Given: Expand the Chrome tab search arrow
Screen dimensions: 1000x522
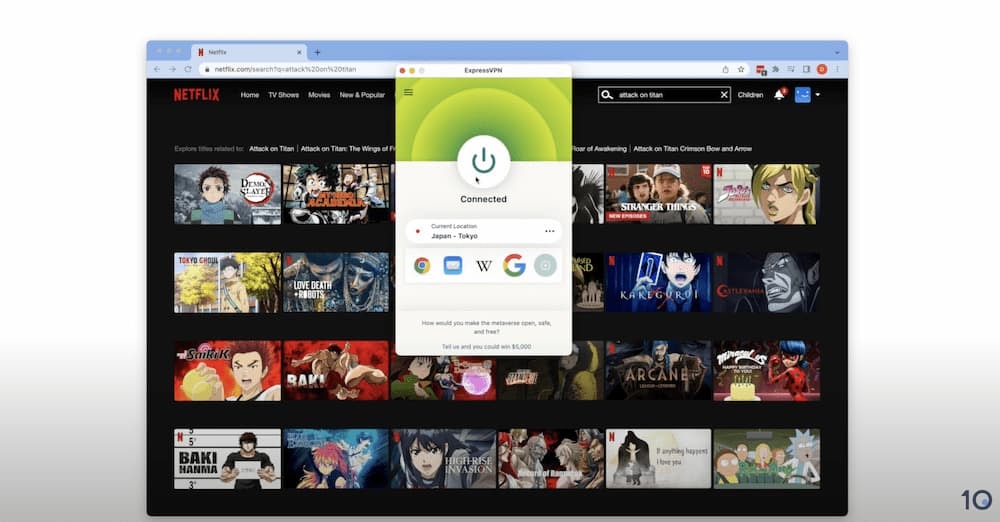Looking at the screenshot, I should pos(837,52).
